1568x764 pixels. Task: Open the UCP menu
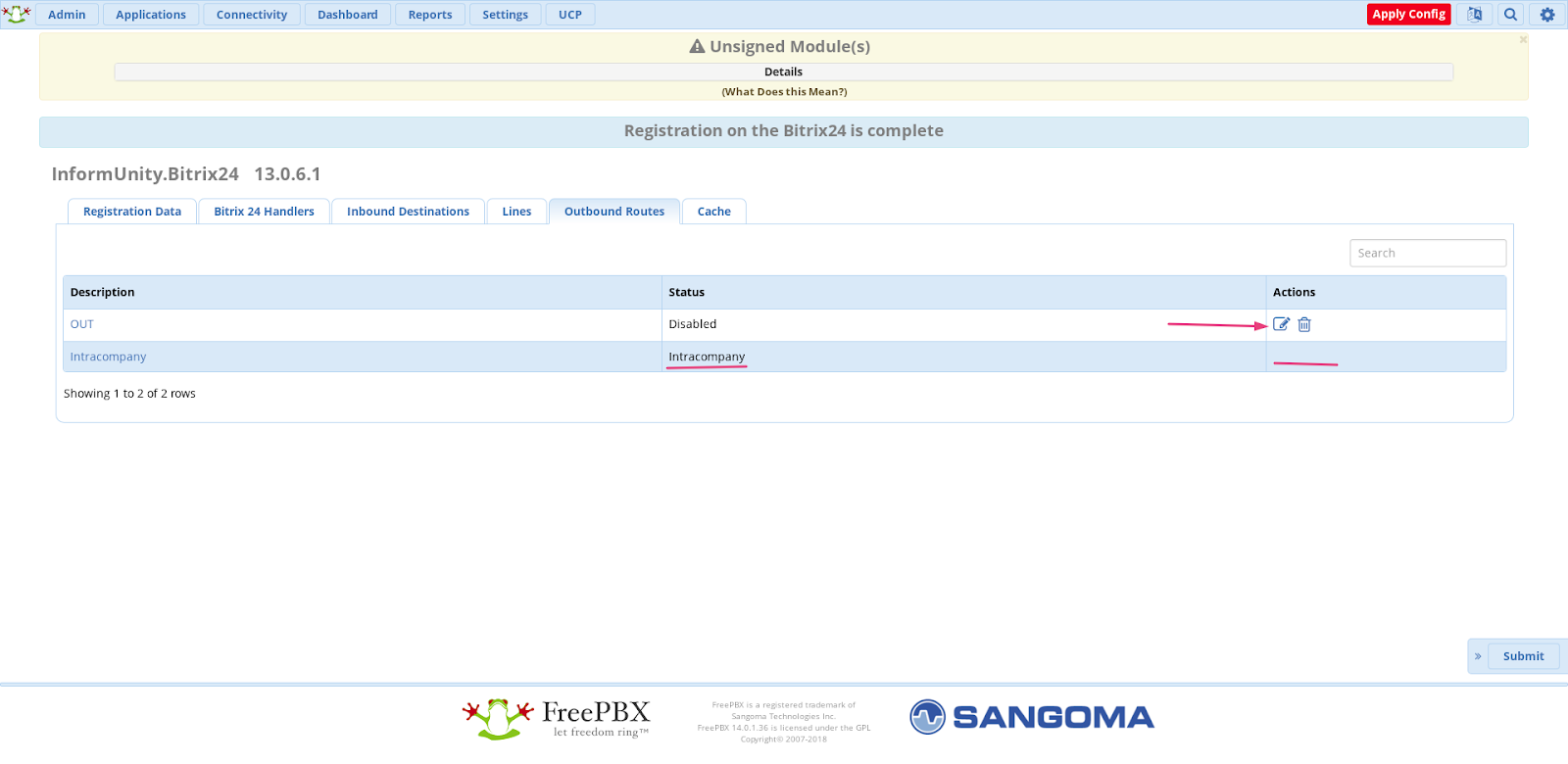click(570, 15)
